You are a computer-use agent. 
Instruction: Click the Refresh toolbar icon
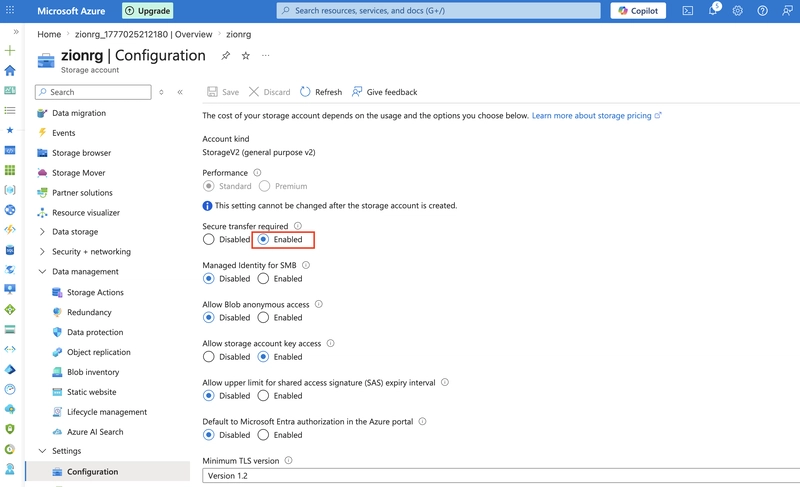[305, 92]
